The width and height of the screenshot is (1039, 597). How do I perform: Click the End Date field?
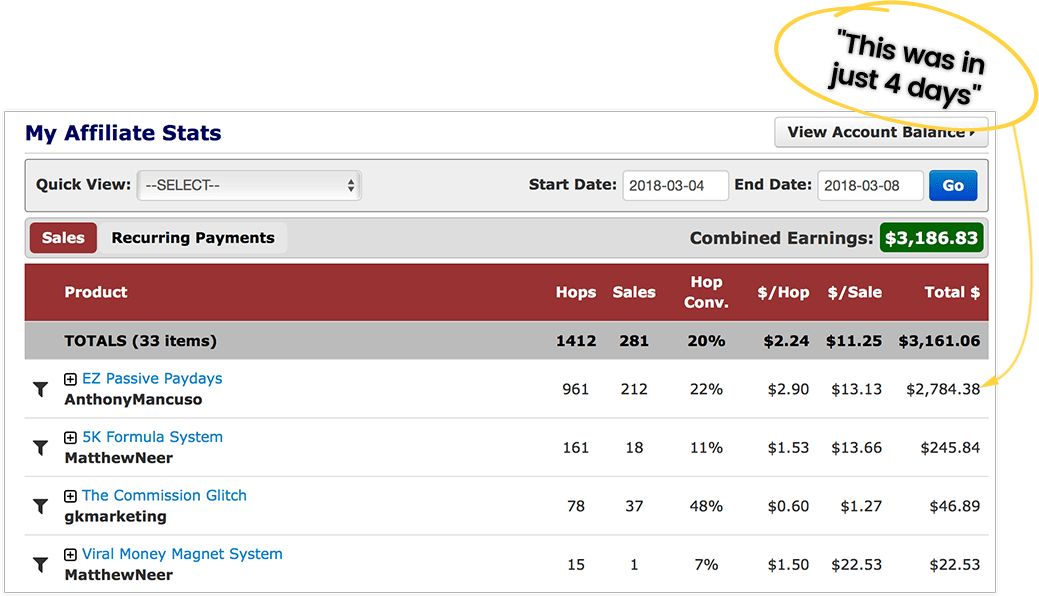click(870, 186)
